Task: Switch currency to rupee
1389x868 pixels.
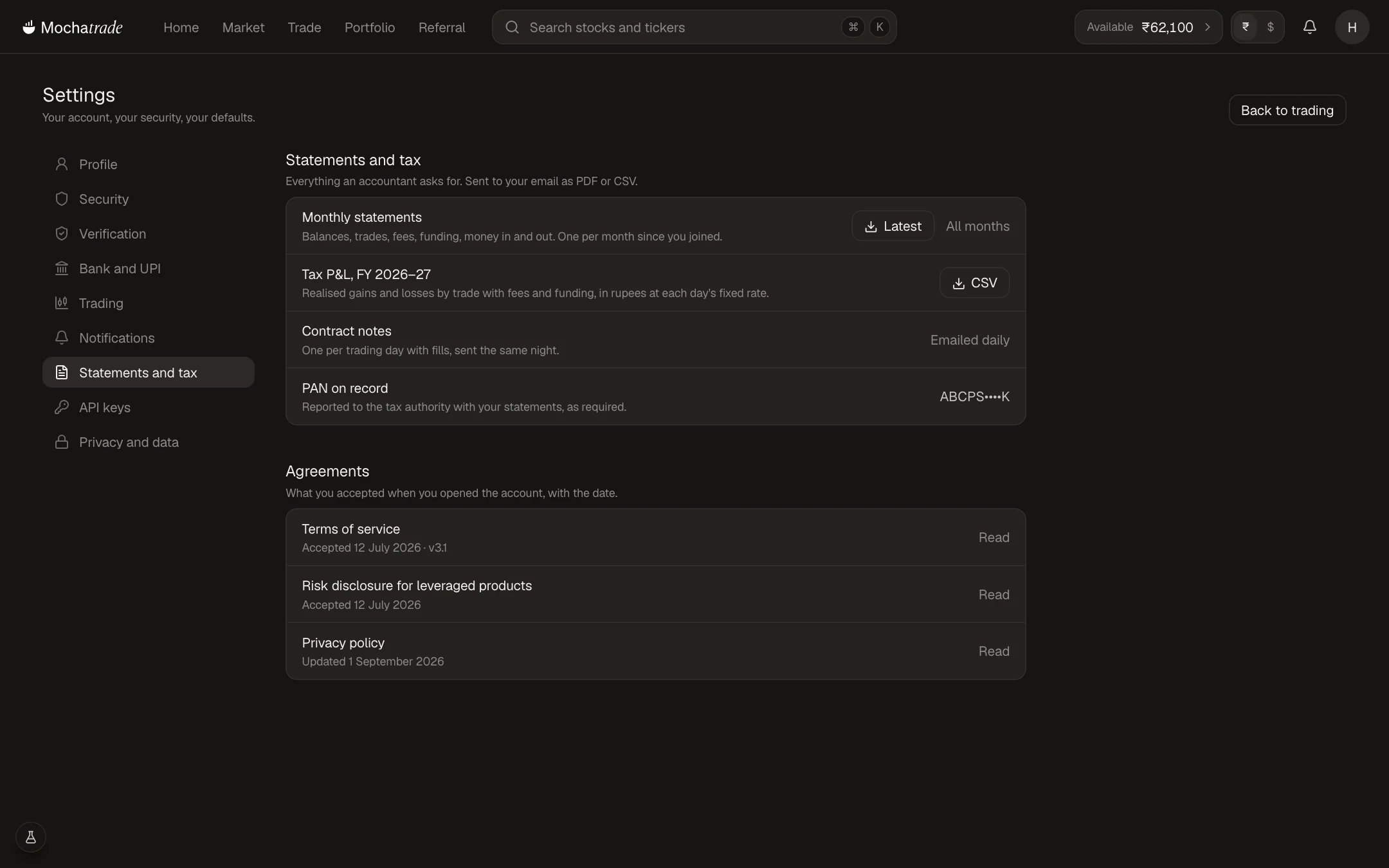Action: point(1246,27)
